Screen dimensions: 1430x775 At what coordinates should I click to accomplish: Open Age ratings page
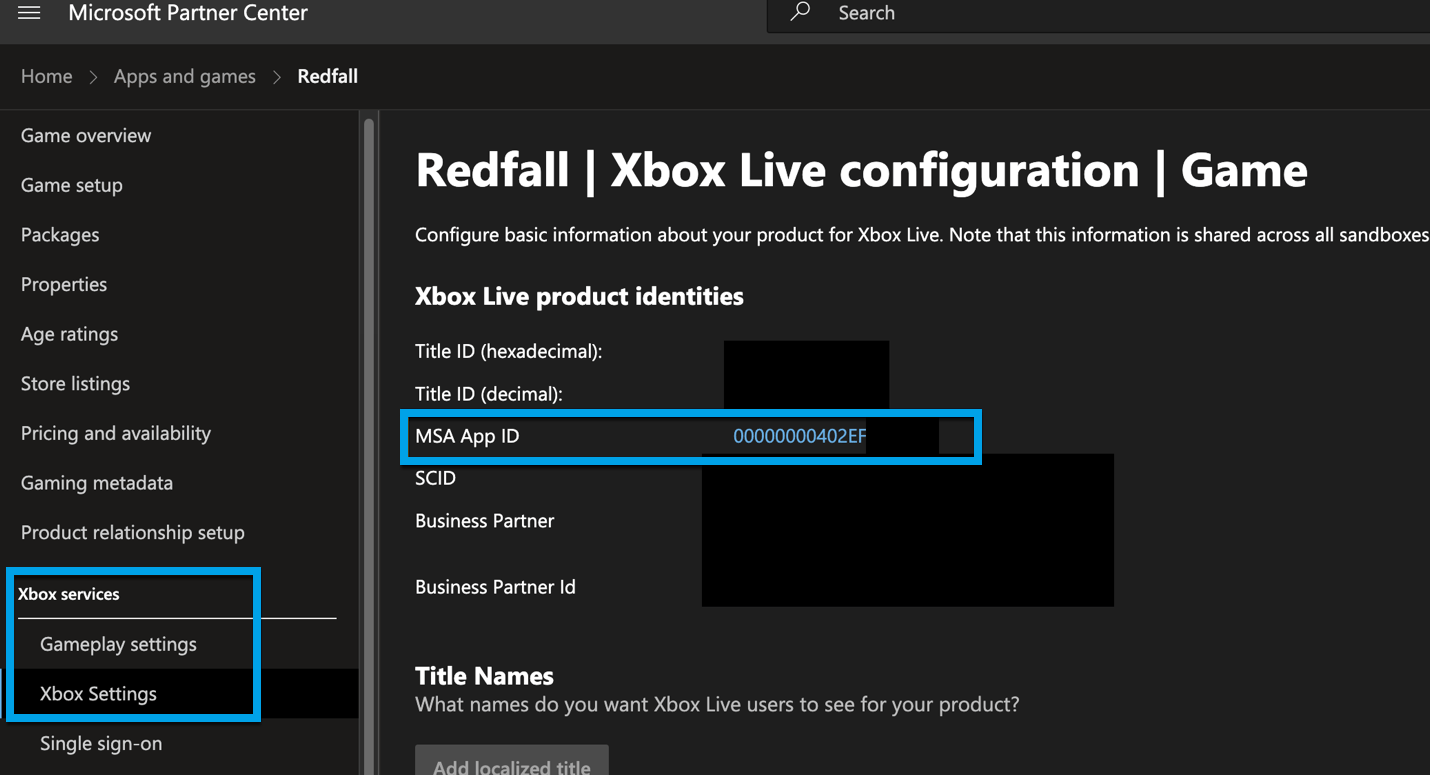(x=70, y=334)
